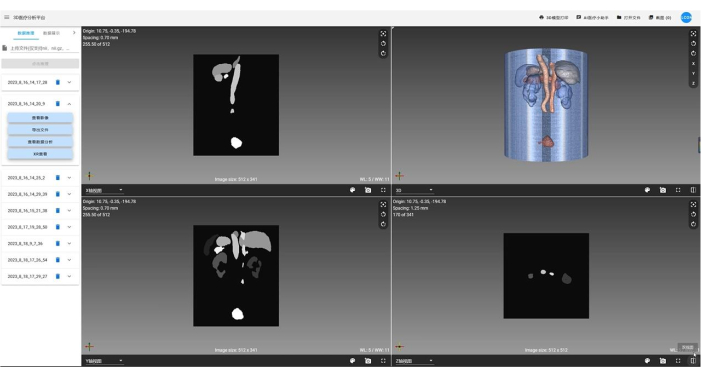Click the XR查看 button

click(x=40, y=154)
